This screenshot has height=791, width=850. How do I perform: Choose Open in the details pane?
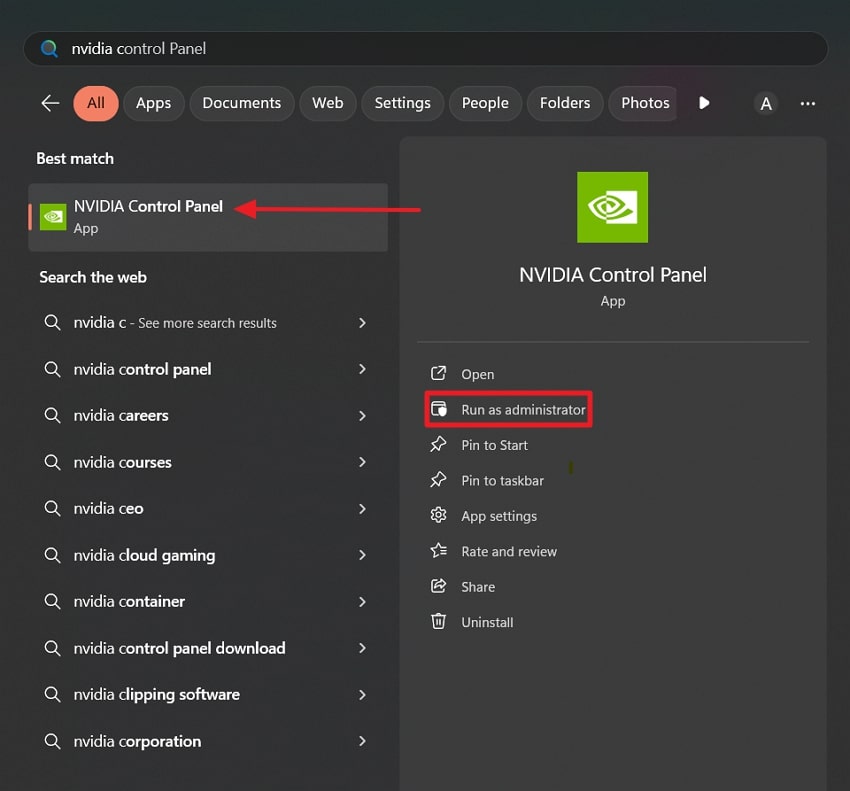click(x=478, y=375)
